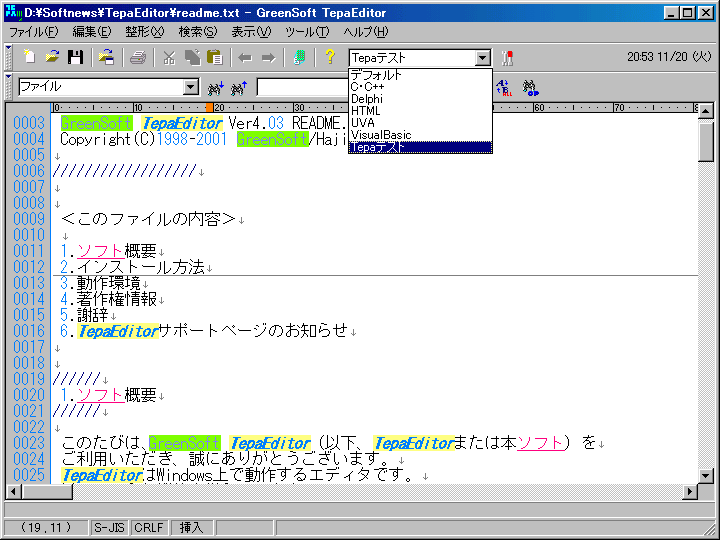Click the line 5.謝辞

84,315
